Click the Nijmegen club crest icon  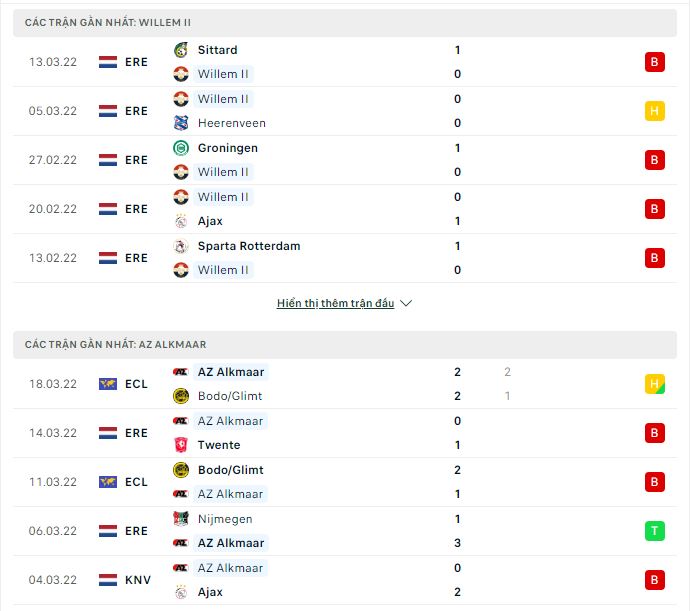click(x=181, y=519)
